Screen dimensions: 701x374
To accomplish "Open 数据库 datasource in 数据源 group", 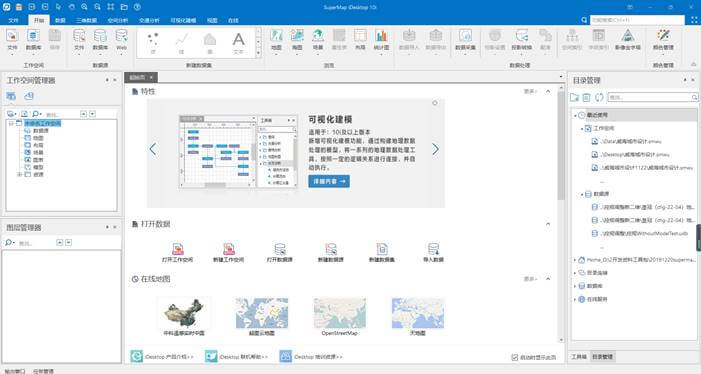I will click(100, 39).
